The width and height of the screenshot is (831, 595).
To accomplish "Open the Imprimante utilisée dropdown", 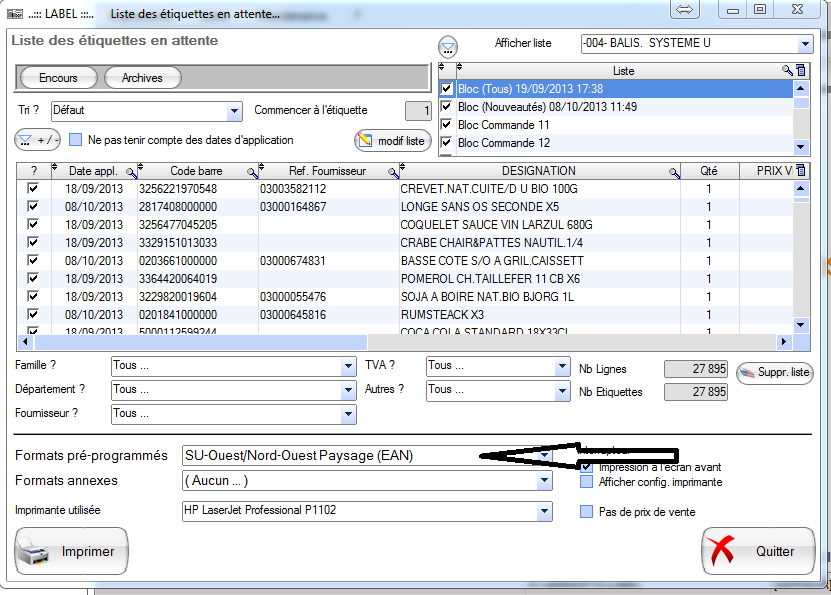I will click(544, 512).
